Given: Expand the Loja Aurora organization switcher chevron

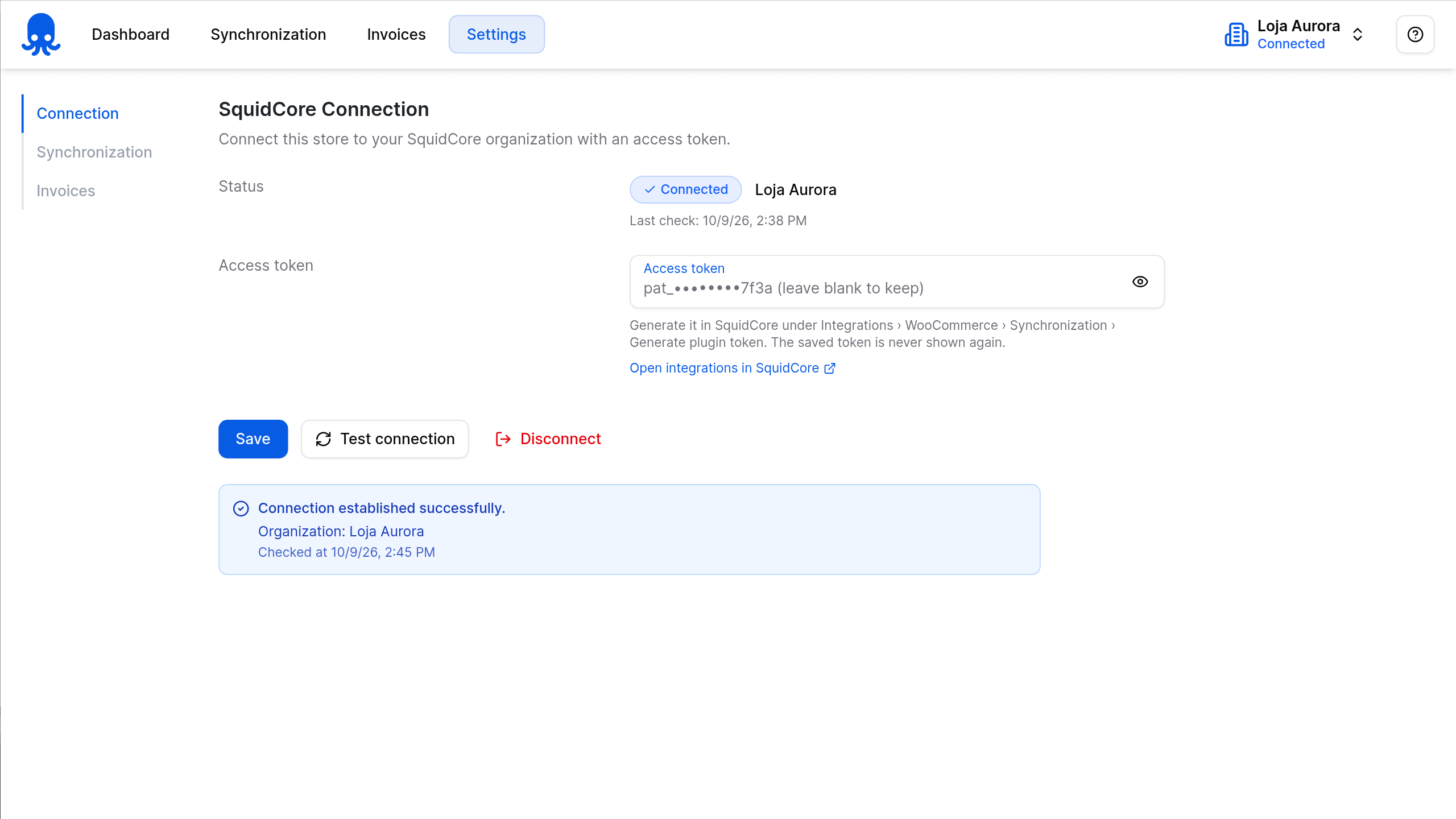Looking at the screenshot, I should click(x=1358, y=34).
